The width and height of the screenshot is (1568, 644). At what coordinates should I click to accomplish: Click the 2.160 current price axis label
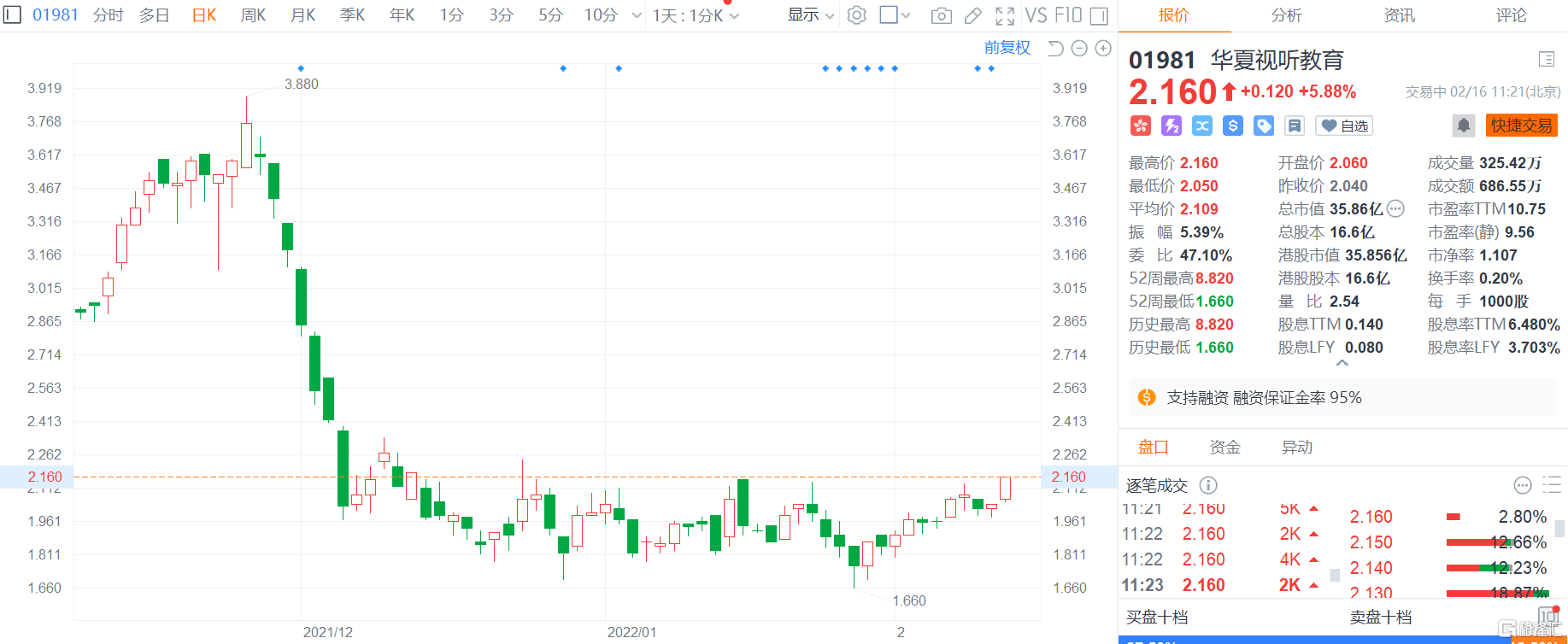tap(44, 477)
